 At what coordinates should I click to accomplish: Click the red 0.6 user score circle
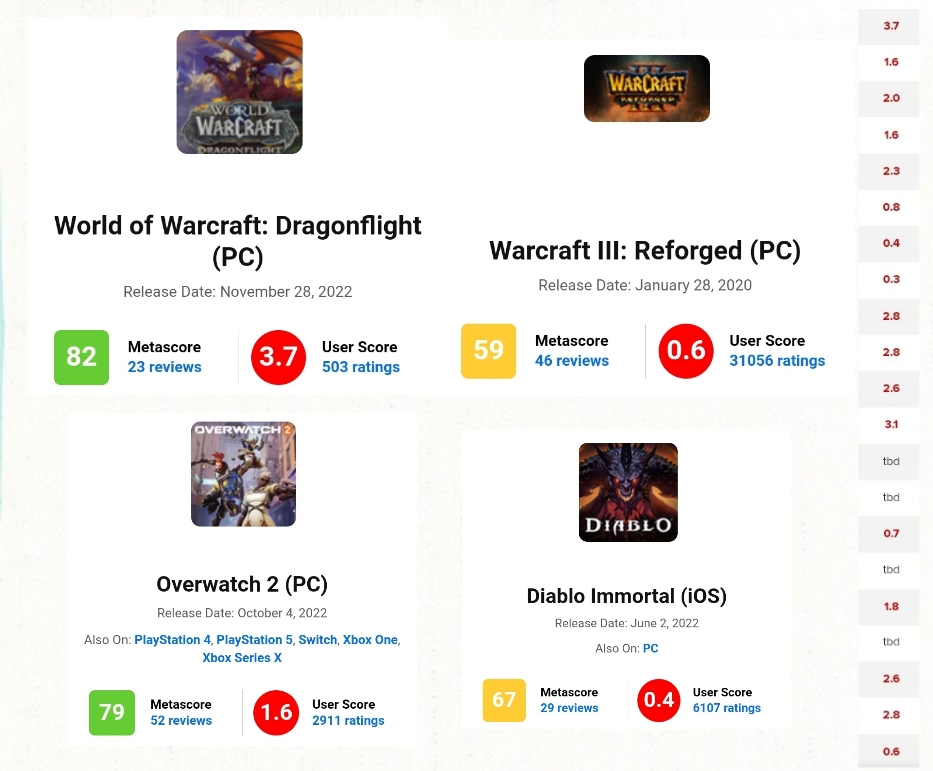(686, 351)
